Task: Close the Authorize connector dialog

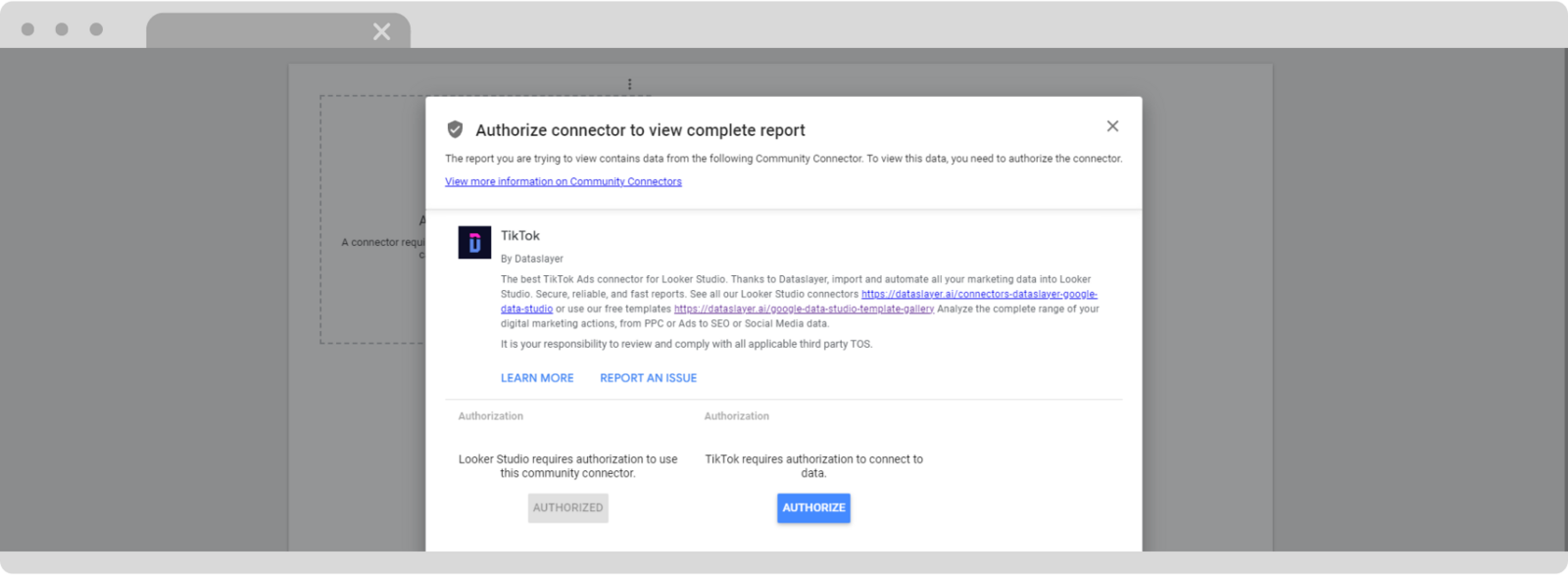Action: pyautogui.click(x=1112, y=126)
